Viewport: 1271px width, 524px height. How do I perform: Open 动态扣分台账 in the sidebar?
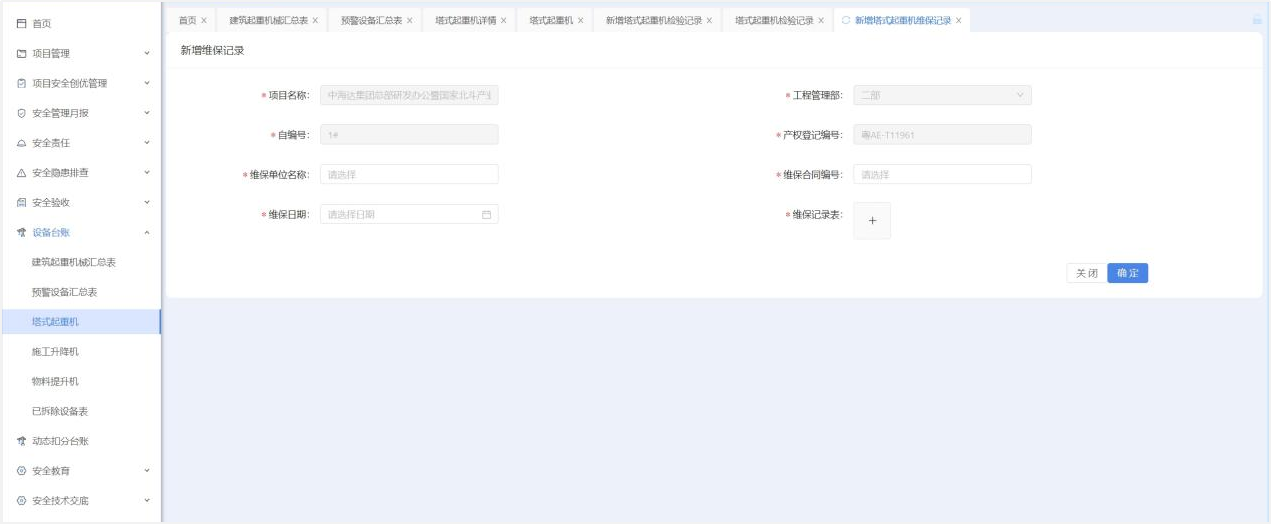tap(67, 441)
